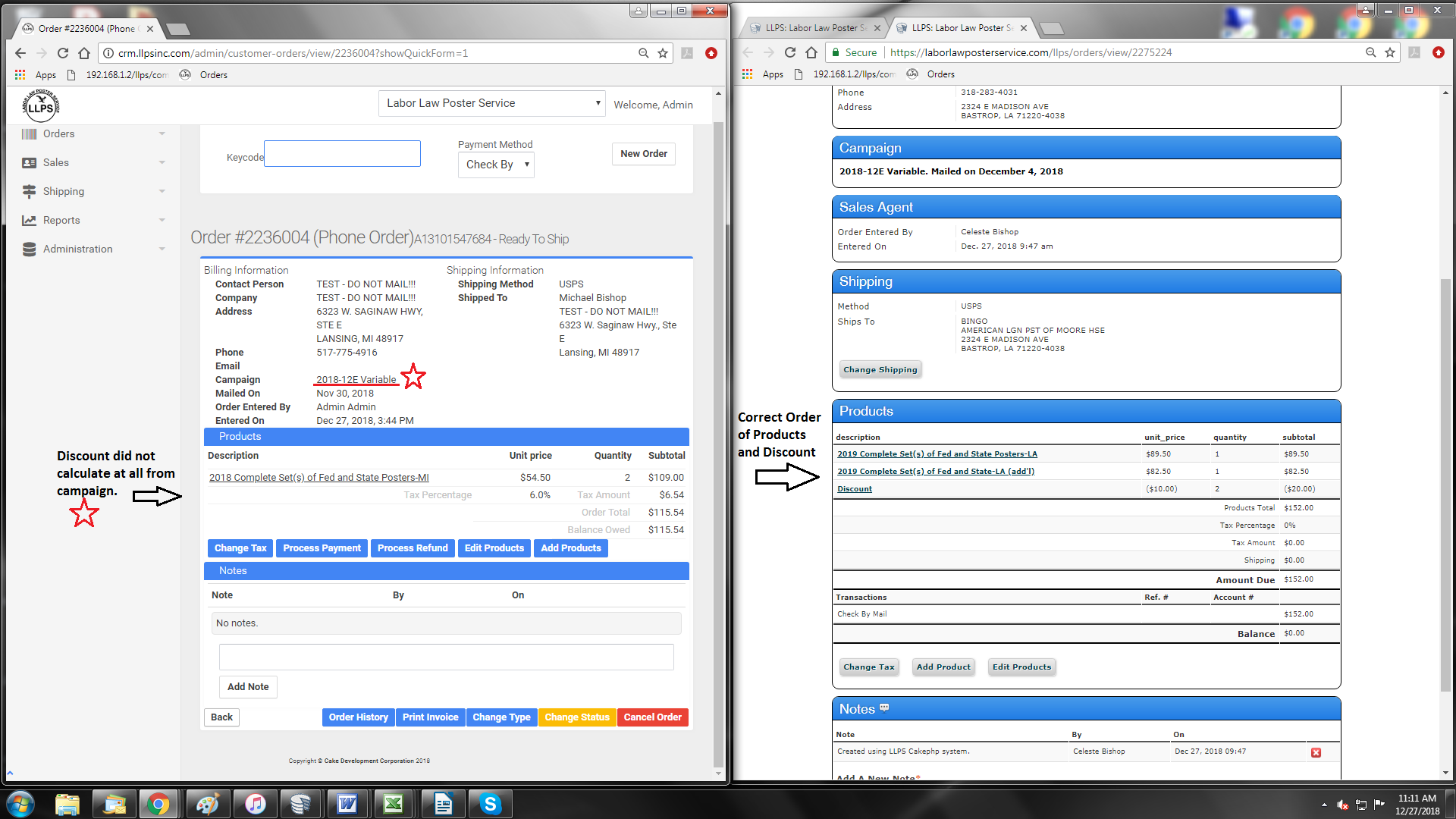Reload the left browser page
The width and height of the screenshot is (1456, 819).
(63, 53)
